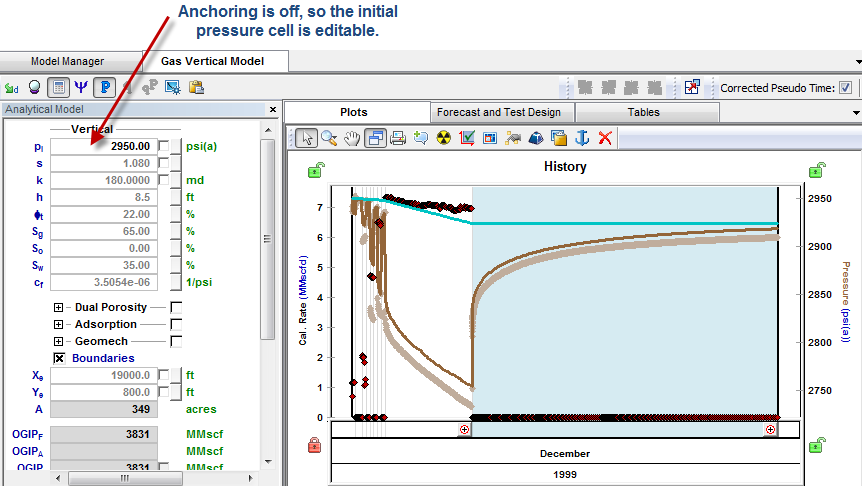Viewport: 862px width, 491px height.
Task: Click the print plot icon
Action: point(398,138)
